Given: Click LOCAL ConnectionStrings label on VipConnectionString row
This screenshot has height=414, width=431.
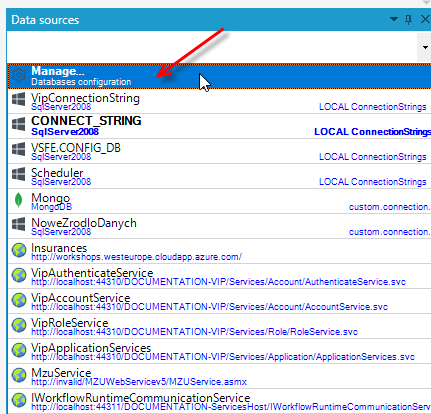Looking at the screenshot, I should [x=373, y=107].
